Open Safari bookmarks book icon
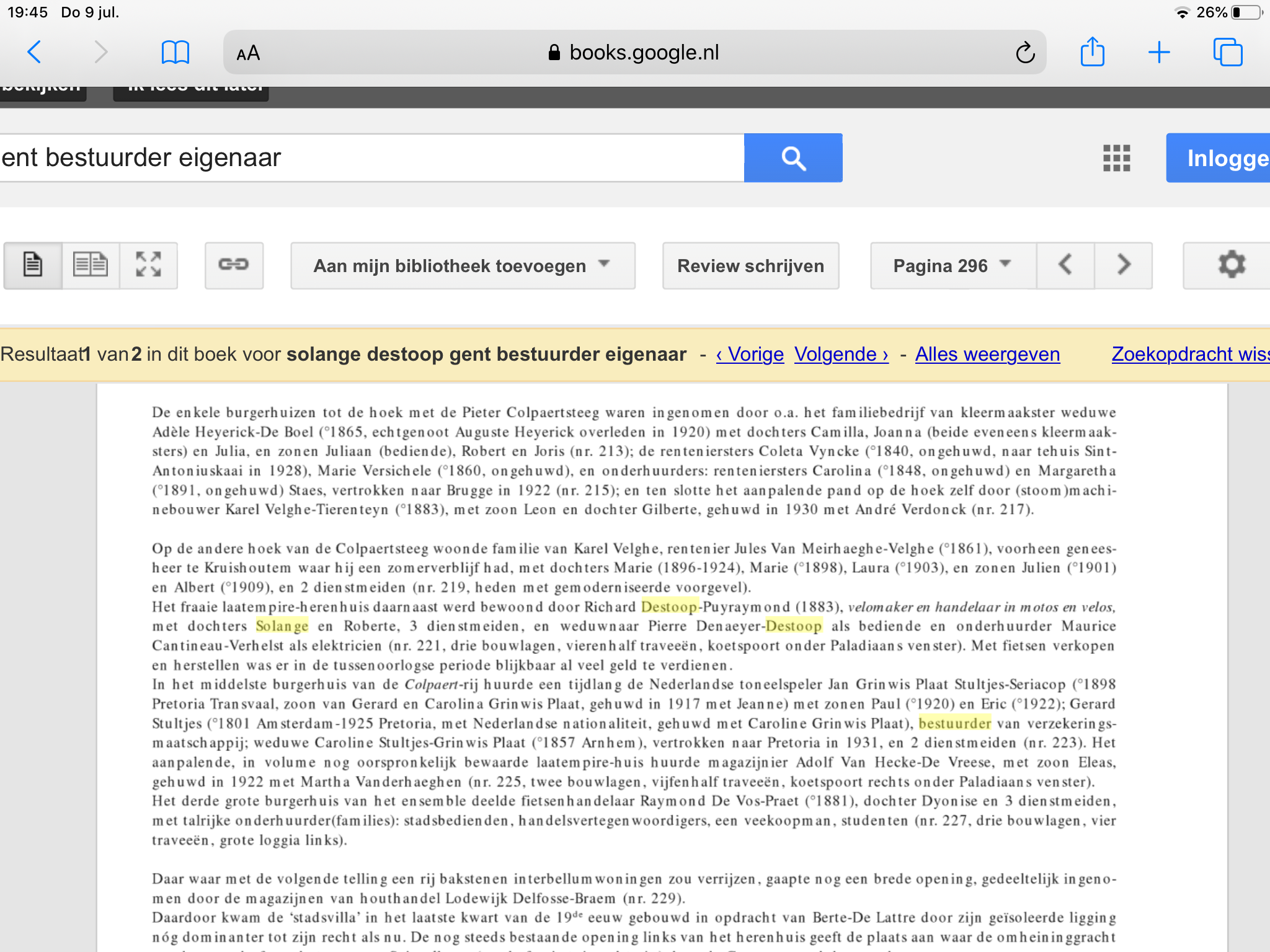 (175, 52)
